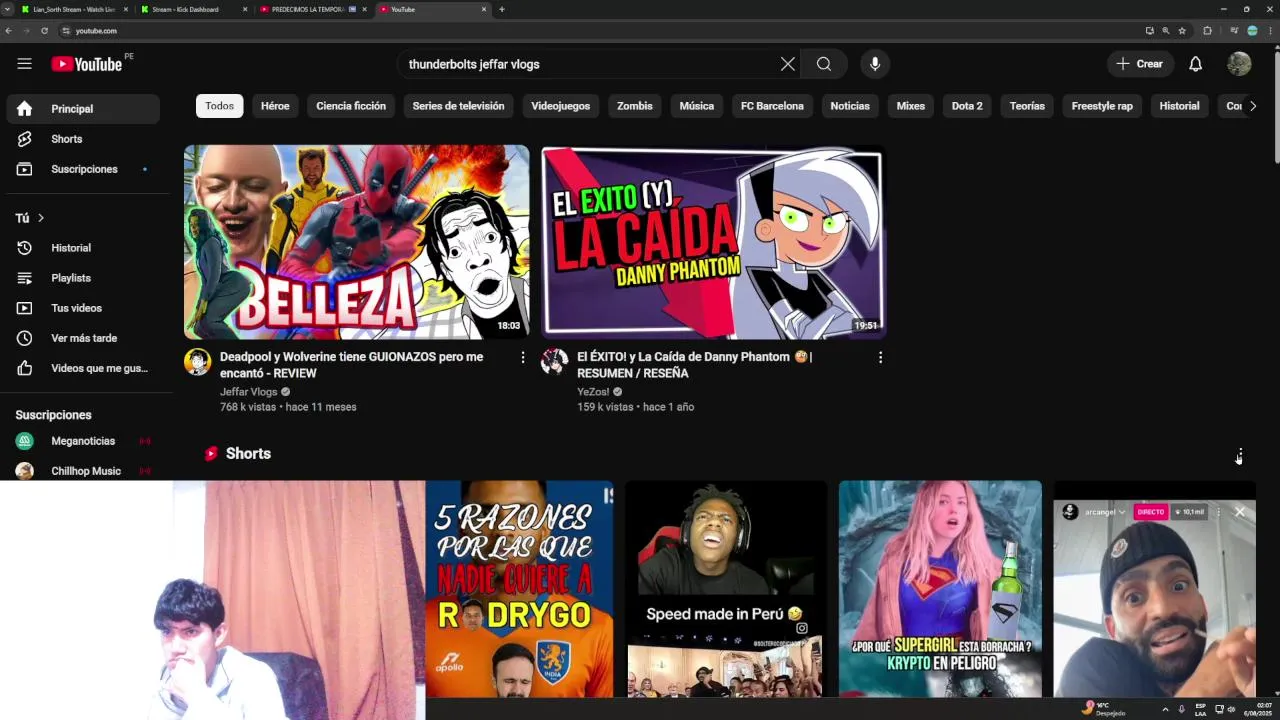Select the Noticias filter chip
Viewport: 1280px width, 720px height.
(x=850, y=106)
